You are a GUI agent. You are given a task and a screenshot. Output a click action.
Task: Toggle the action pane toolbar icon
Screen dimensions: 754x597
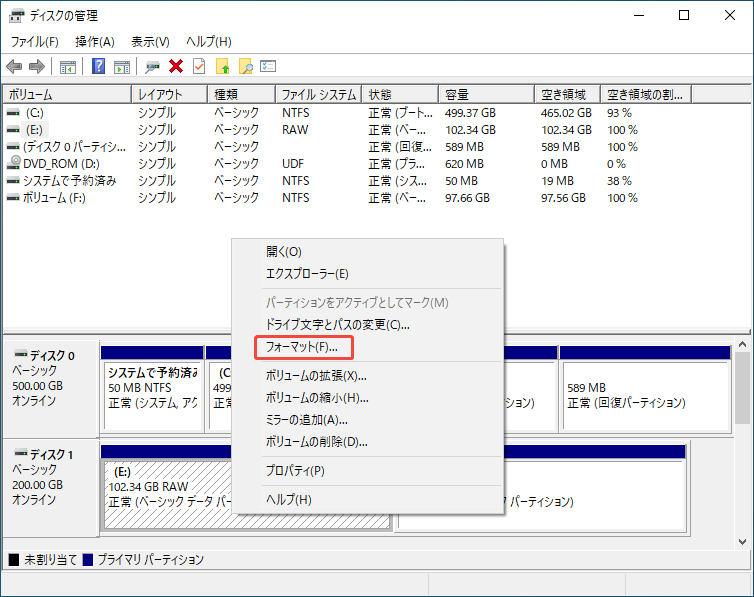pos(122,67)
